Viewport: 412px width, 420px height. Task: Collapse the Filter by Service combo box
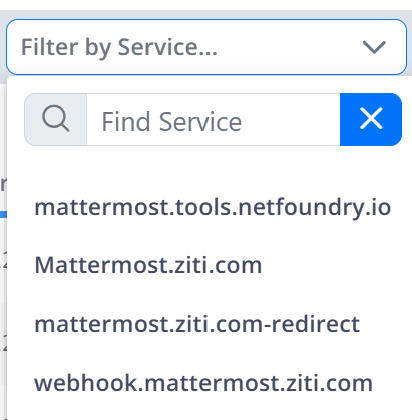point(206,47)
